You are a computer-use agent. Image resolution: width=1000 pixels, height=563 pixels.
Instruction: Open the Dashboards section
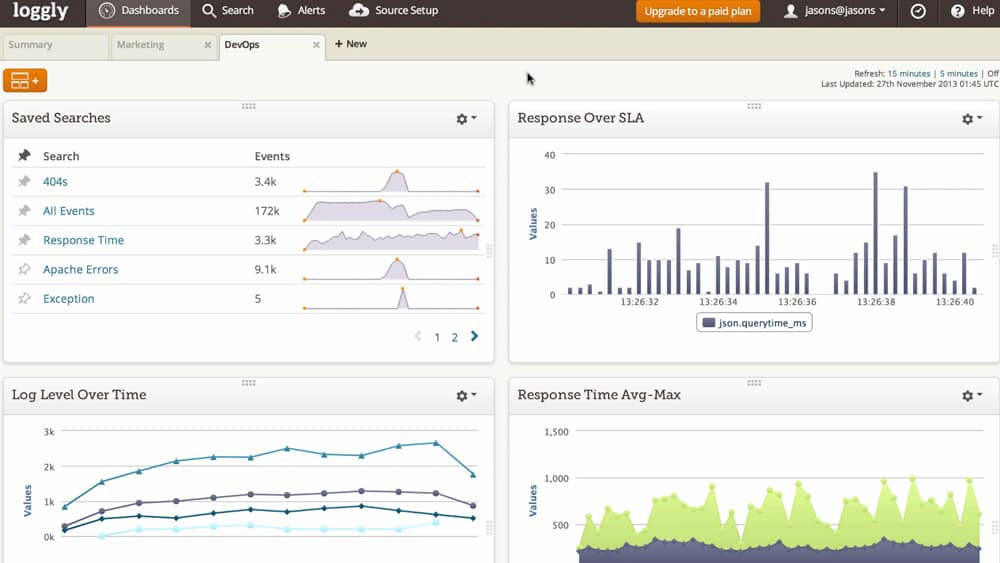pyautogui.click(x=138, y=11)
